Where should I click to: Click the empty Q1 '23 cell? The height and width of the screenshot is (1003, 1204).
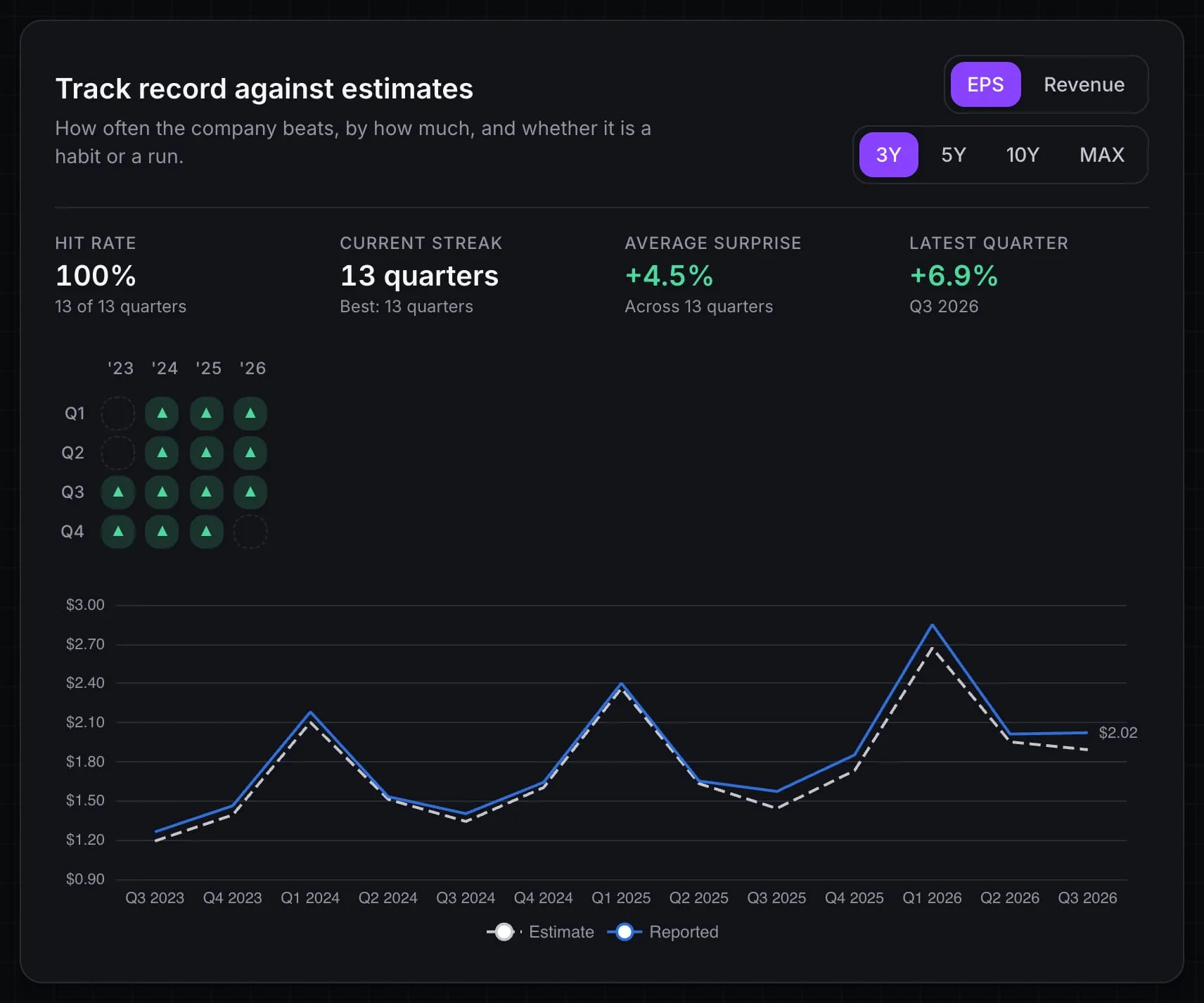(x=118, y=414)
